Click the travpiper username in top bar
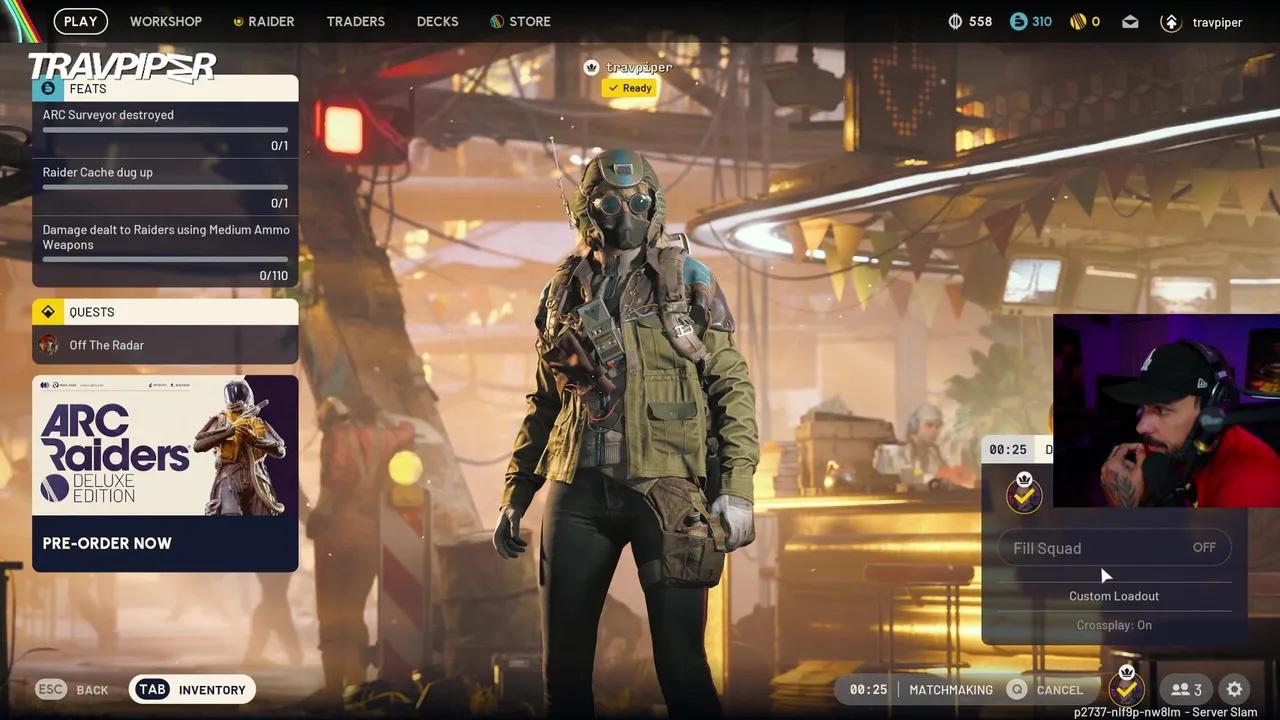1280x720 pixels. tap(1217, 22)
